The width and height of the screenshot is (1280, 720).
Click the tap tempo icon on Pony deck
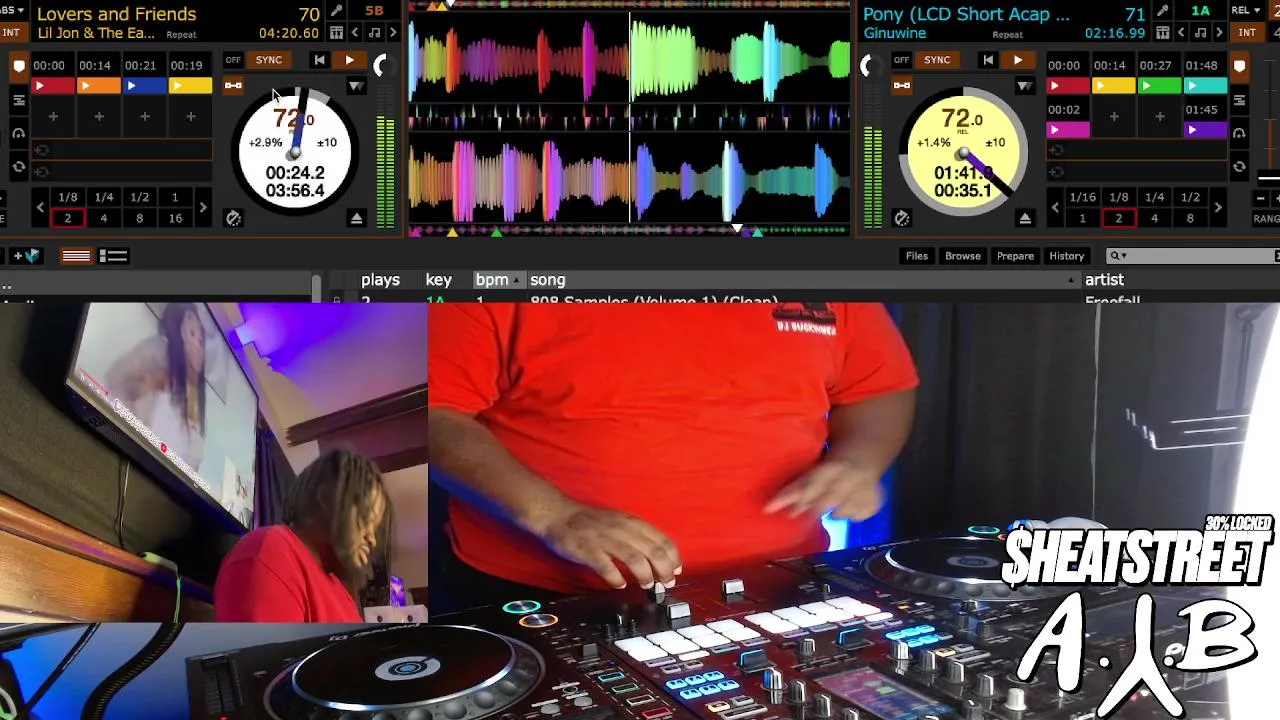click(901, 218)
